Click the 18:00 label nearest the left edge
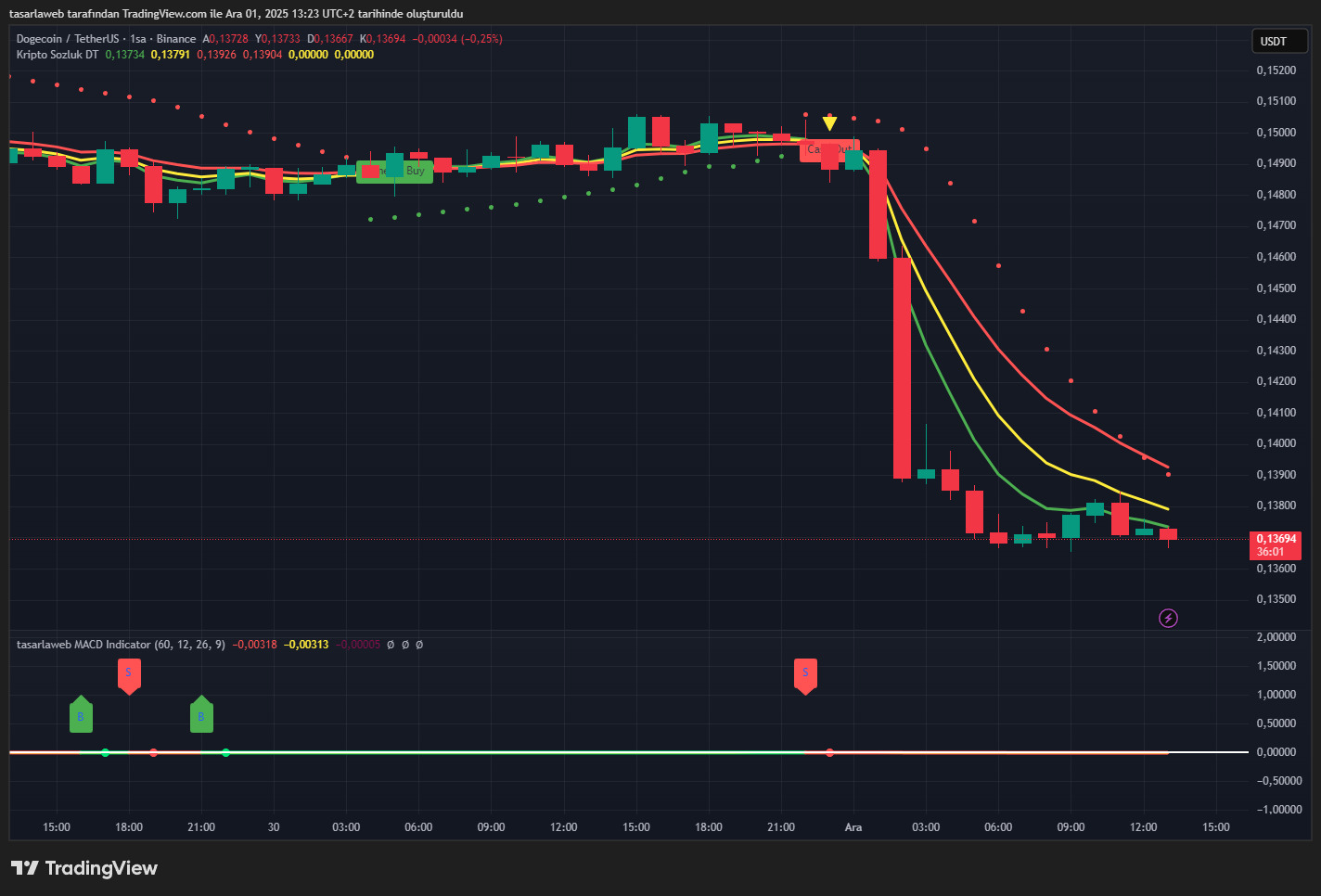The height and width of the screenshot is (896, 1321). point(129,827)
